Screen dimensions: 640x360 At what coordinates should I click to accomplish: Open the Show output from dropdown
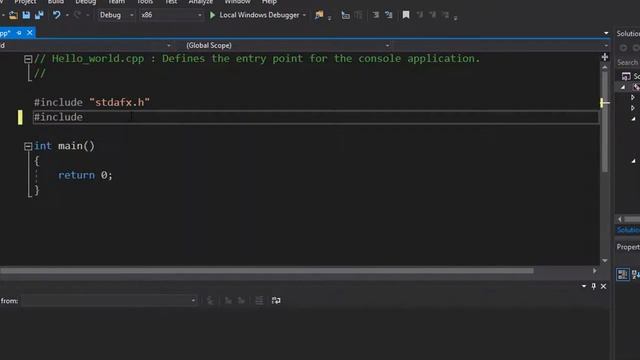click(x=109, y=301)
